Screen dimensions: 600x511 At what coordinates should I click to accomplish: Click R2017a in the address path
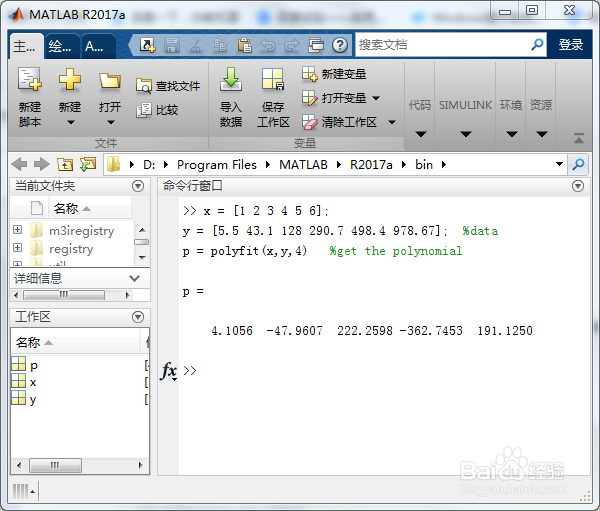pos(371,165)
